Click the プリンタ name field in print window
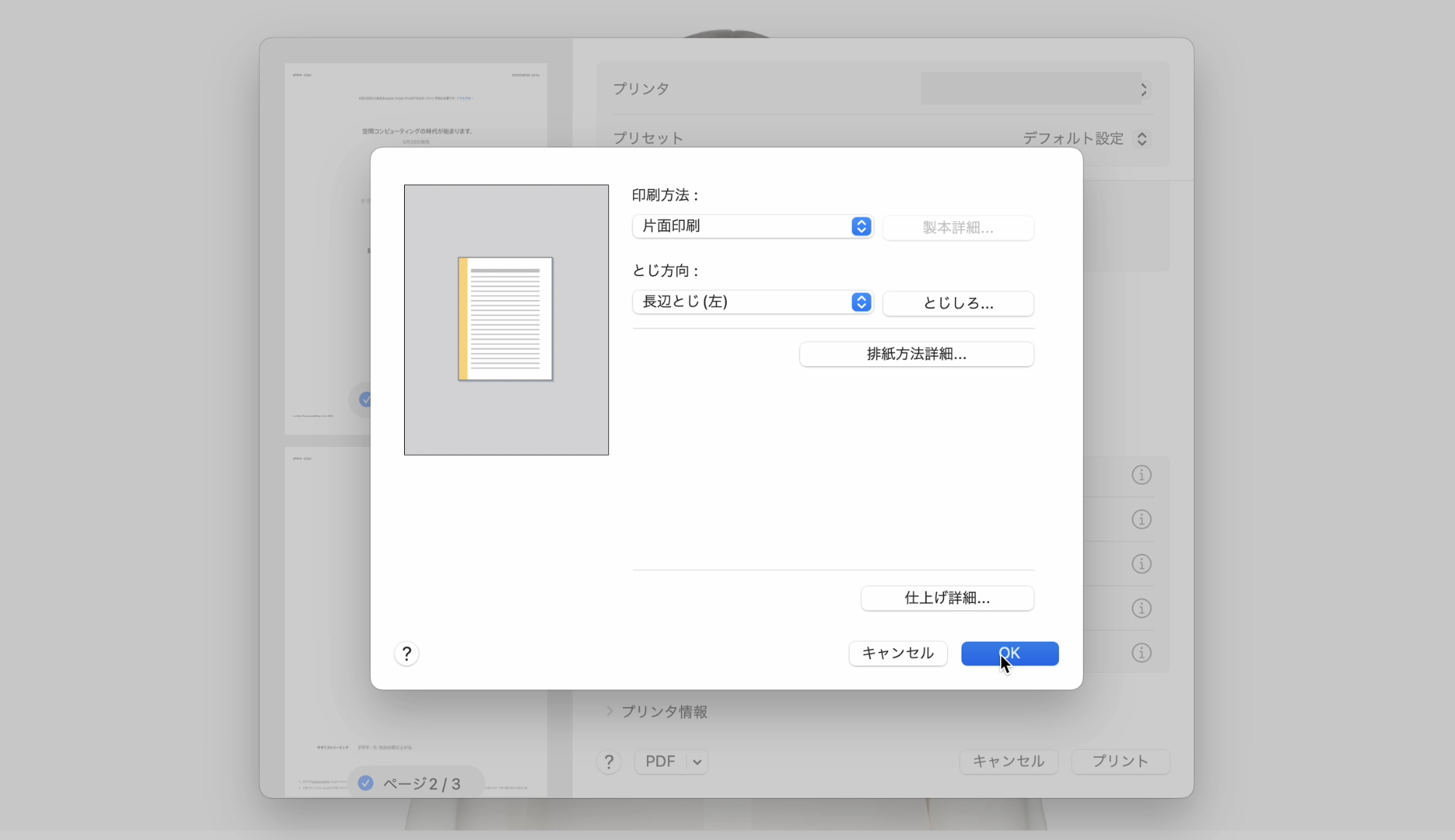This screenshot has height=840, width=1455. coord(1031,89)
